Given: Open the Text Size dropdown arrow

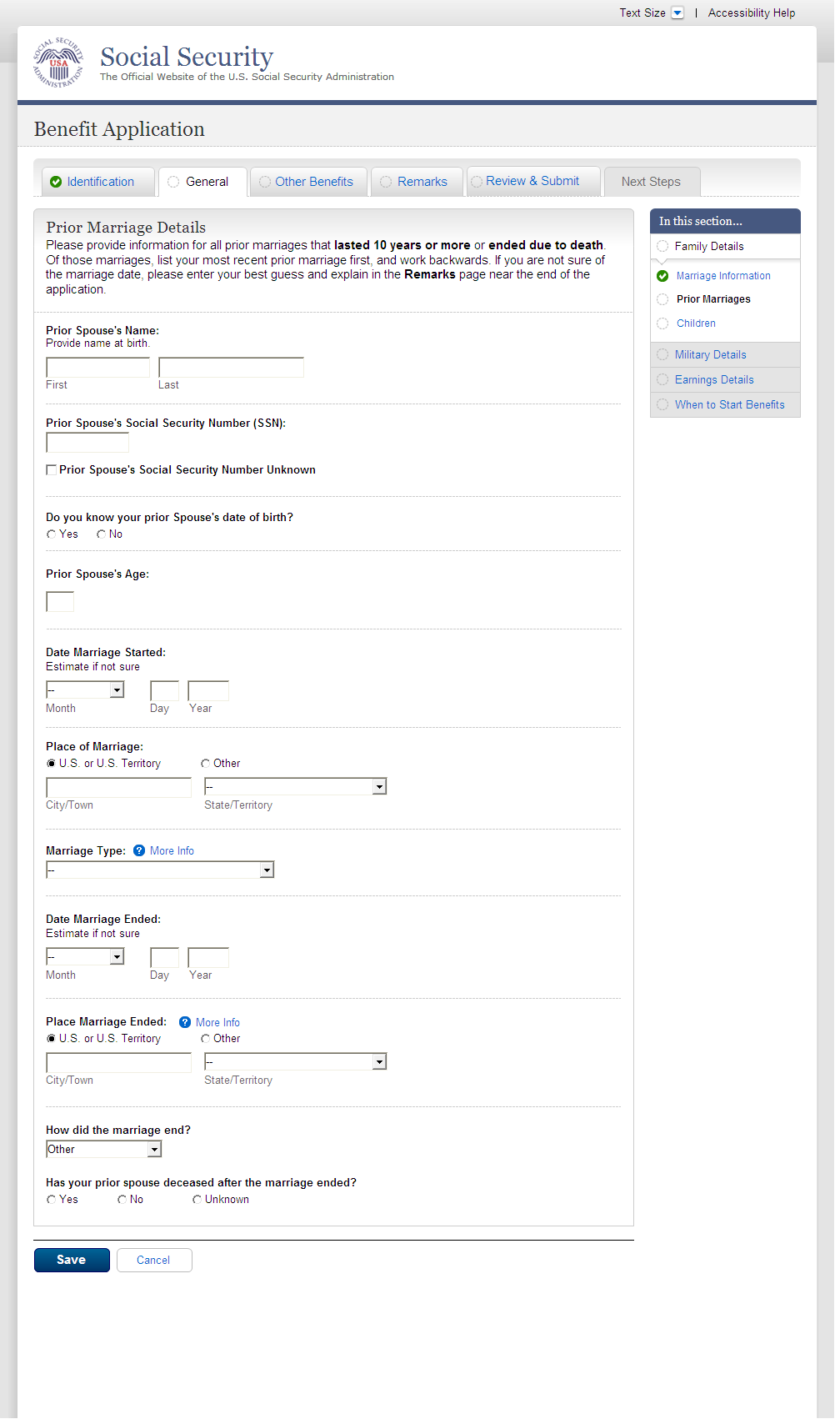Looking at the screenshot, I should [x=677, y=13].
